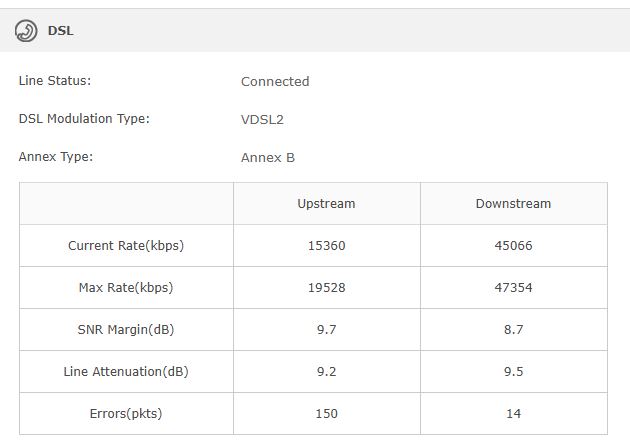Click downstream current rate 45066

click(513, 246)
